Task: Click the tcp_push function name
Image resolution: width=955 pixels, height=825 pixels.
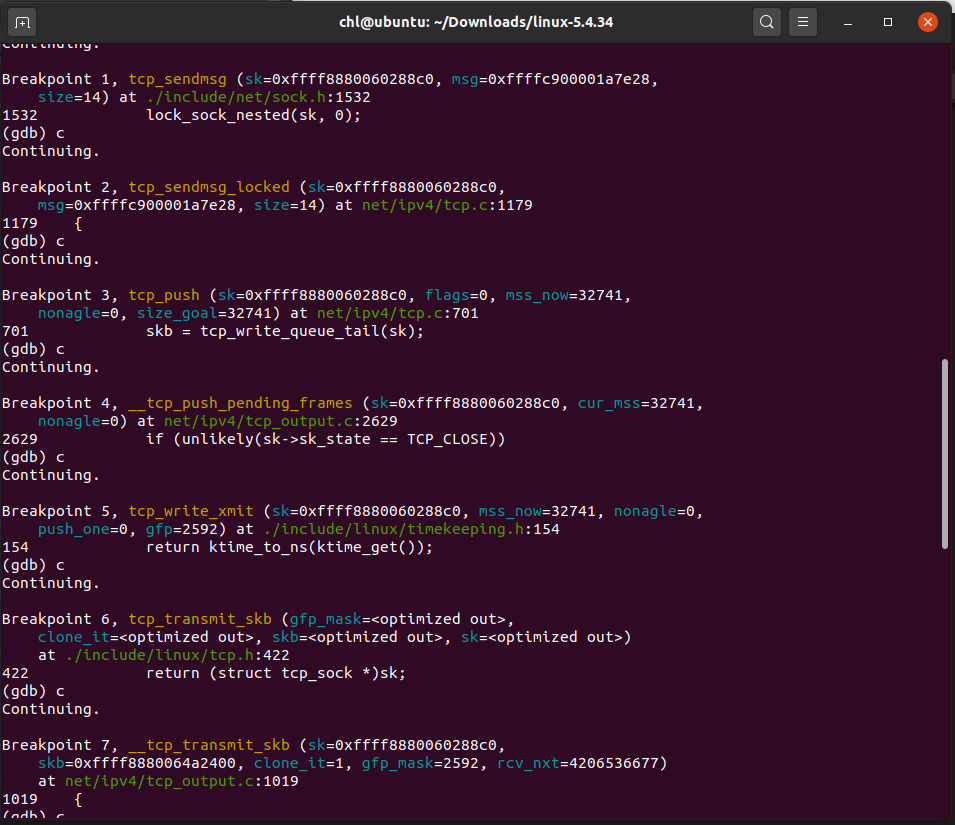Action: click(164, 295)
